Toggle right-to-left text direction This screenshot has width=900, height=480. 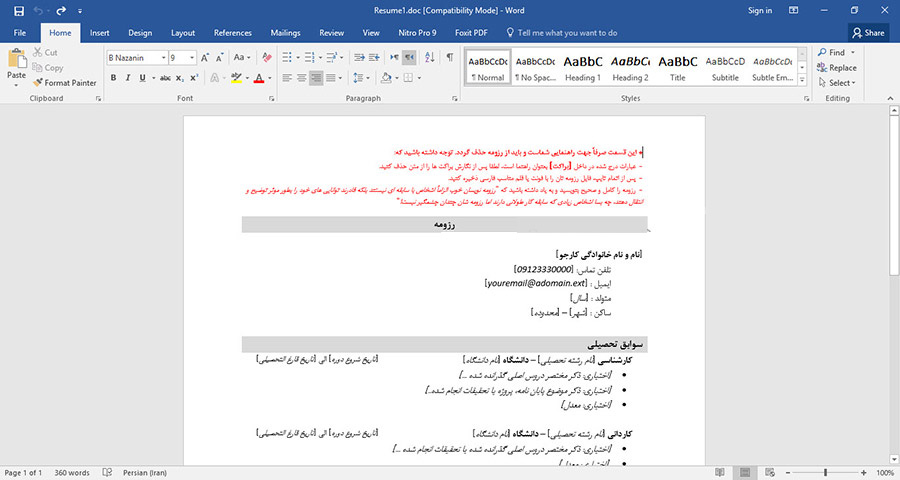coord(409,57)
